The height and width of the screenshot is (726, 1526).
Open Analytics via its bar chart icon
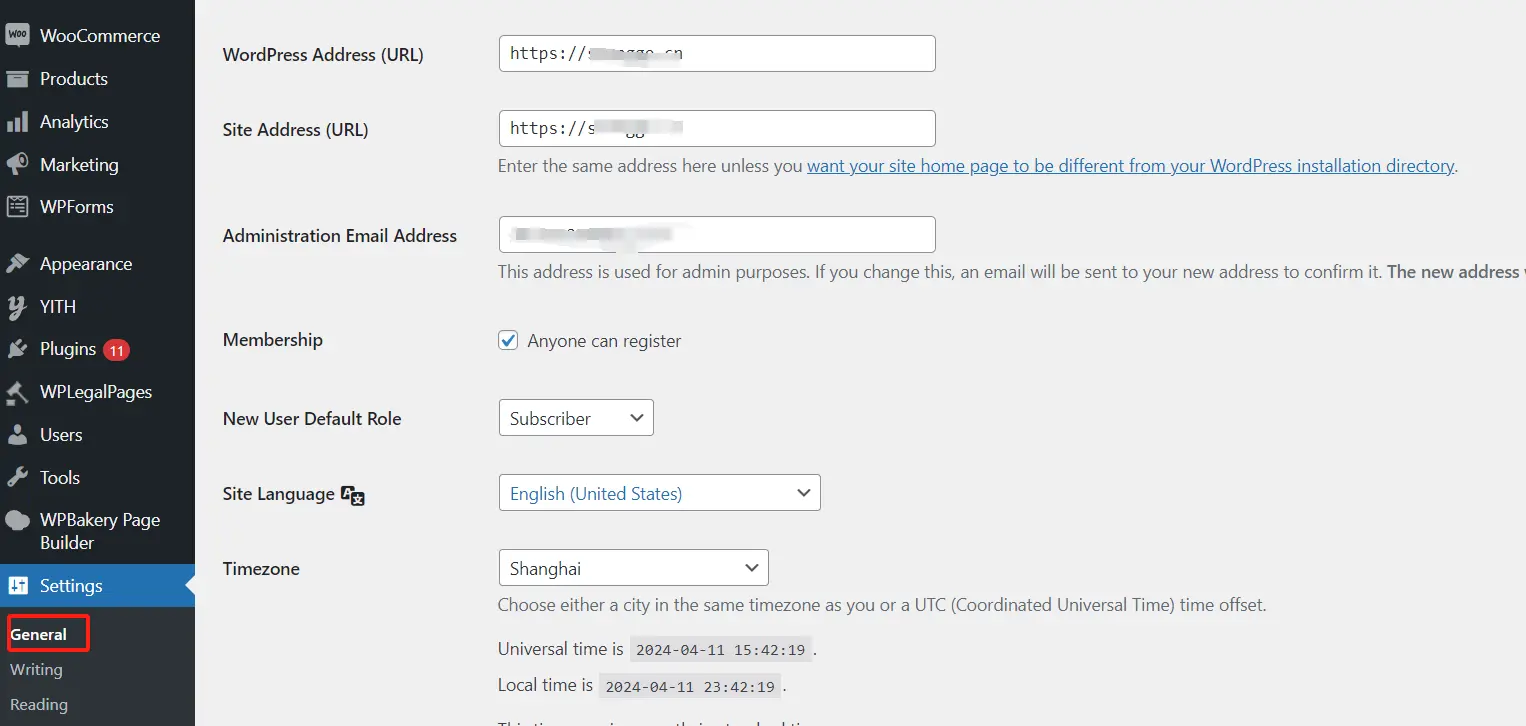tap(17, 122)
